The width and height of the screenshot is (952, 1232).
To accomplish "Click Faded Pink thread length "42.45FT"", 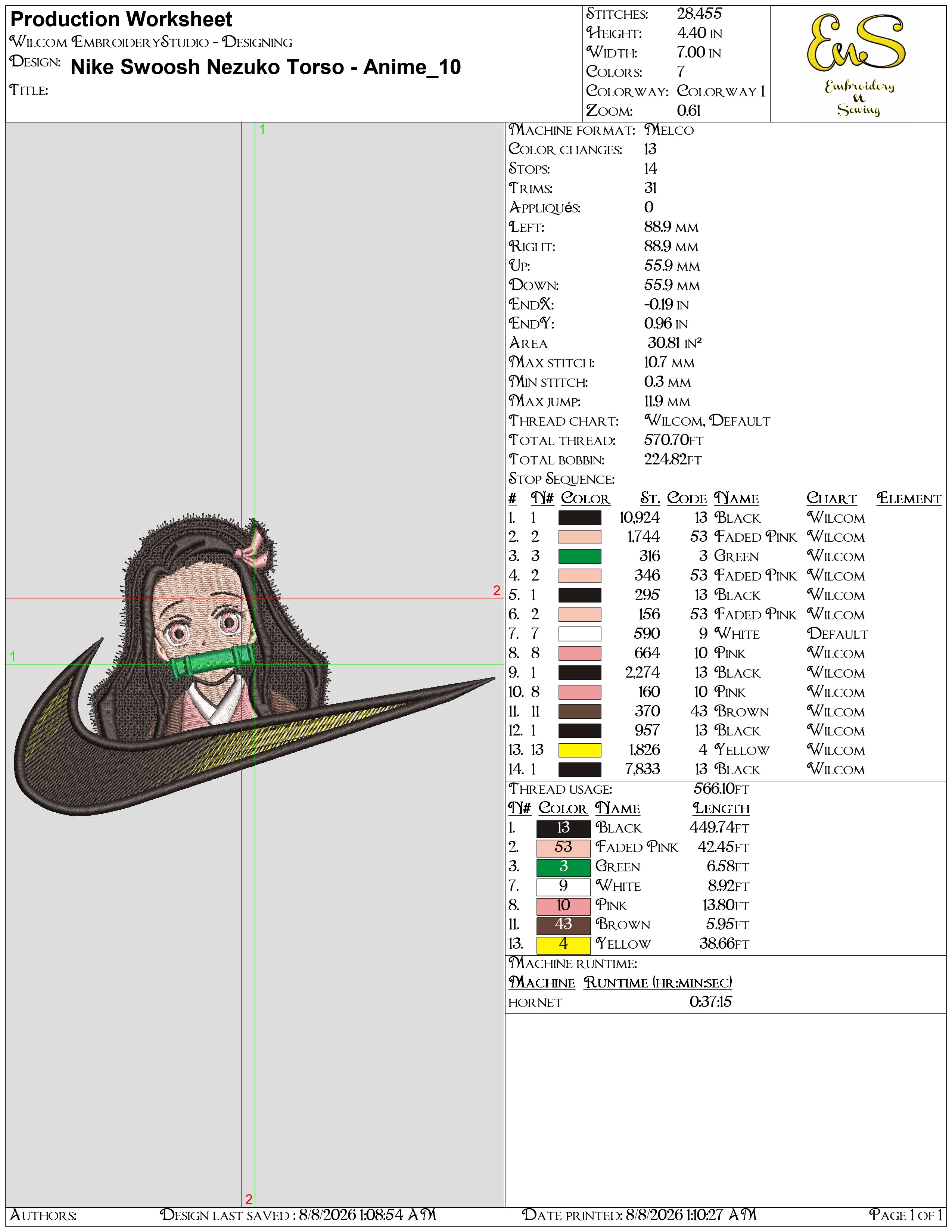I will pos(724,847).
